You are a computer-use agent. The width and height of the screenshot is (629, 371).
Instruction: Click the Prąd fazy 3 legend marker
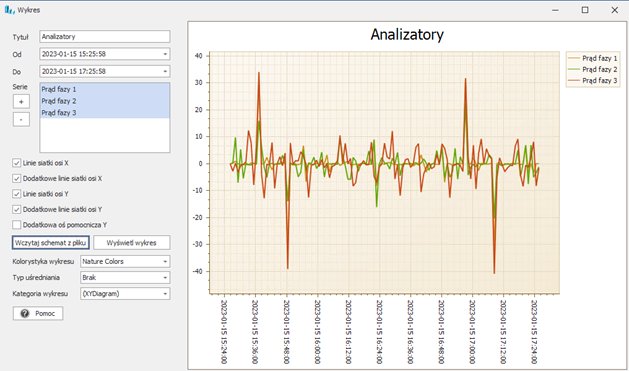574,81
